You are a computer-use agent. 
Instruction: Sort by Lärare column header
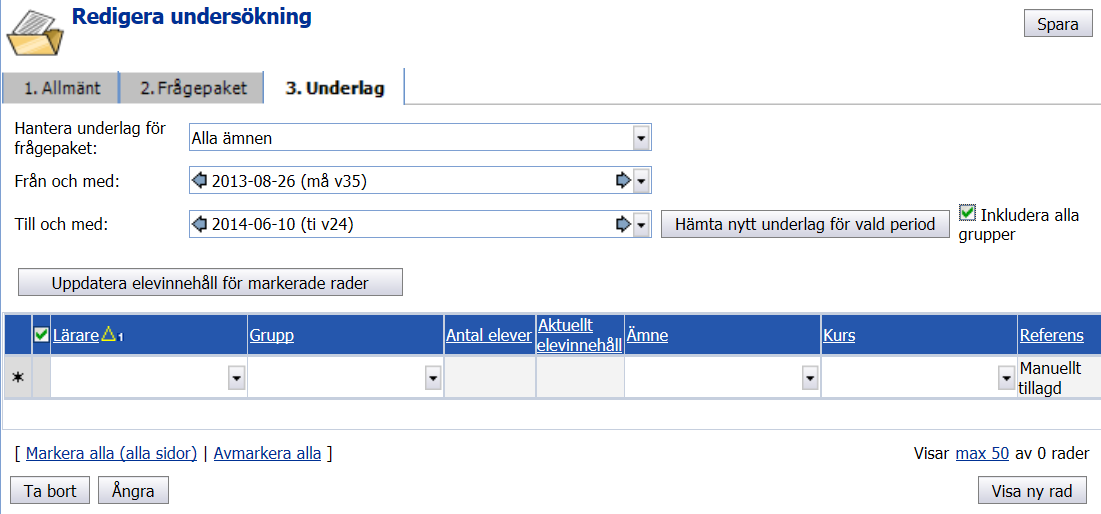(76, 336)
